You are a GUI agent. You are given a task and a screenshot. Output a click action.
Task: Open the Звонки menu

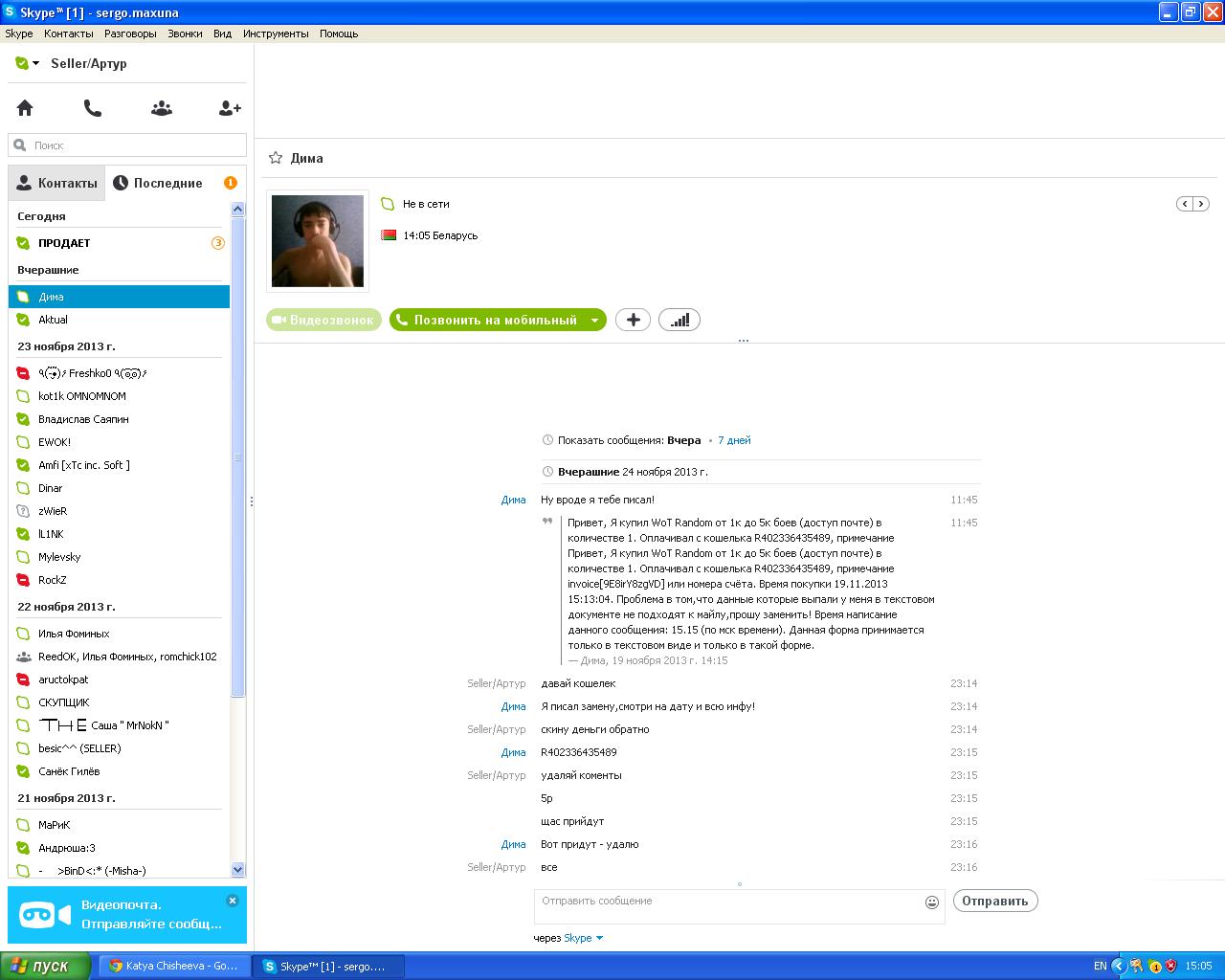(x=185, y=33)
